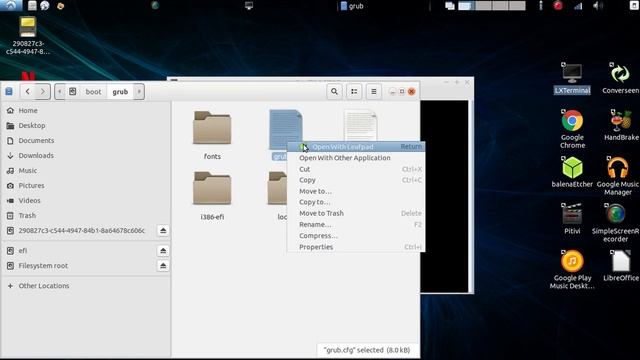Open Documents in sidebar
This screenshot has height=360, width=640.
[85, 140]
